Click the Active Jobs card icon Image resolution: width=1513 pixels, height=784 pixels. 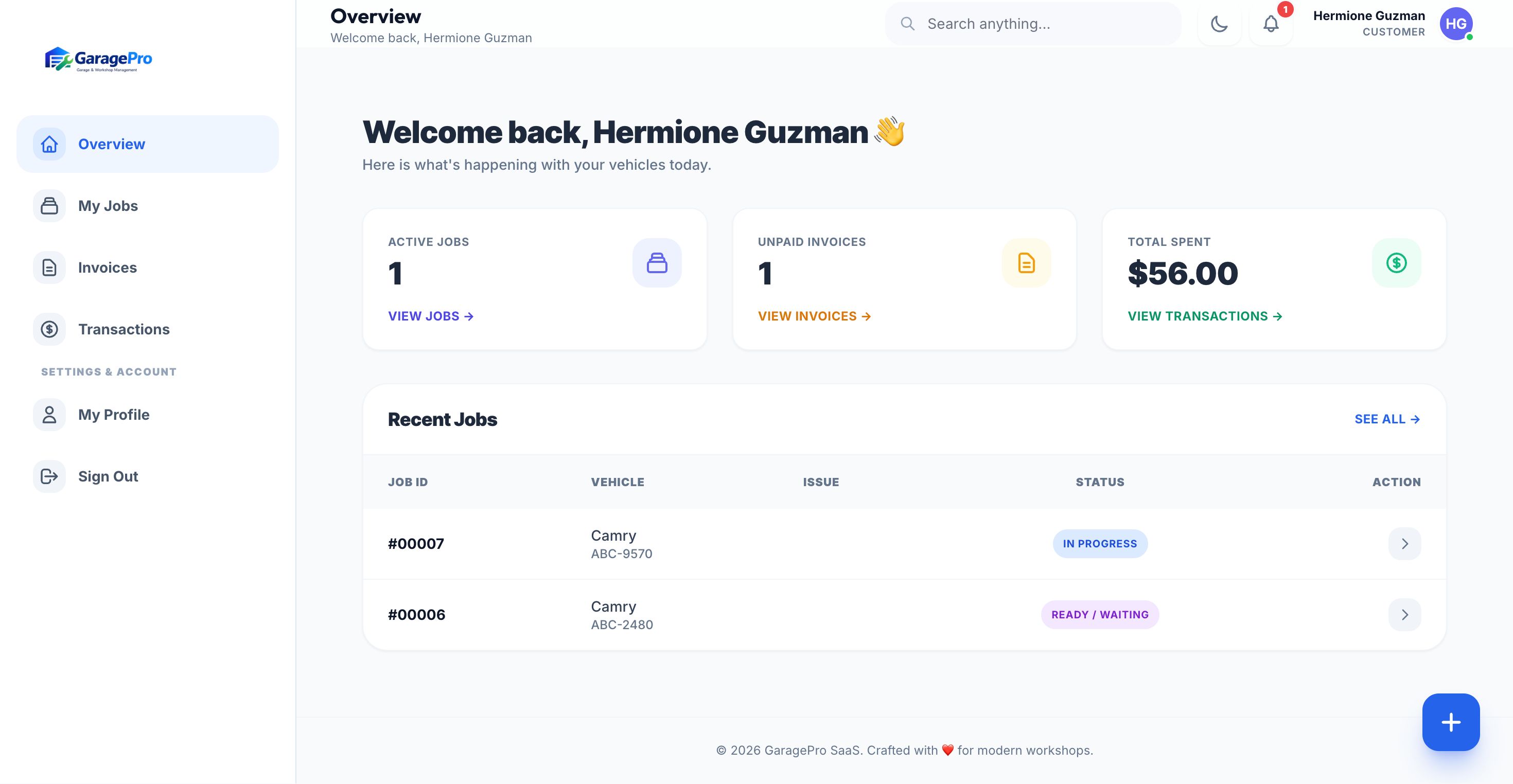pyautogui.click(x=657, y=263)
